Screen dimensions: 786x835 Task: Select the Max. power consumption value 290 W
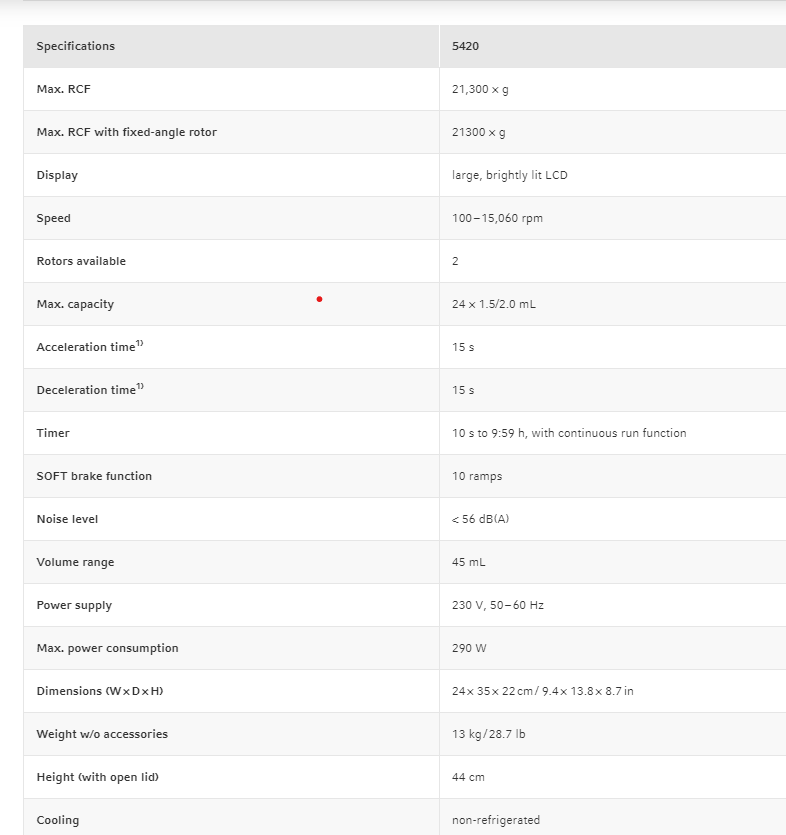[x=469, y=648]
